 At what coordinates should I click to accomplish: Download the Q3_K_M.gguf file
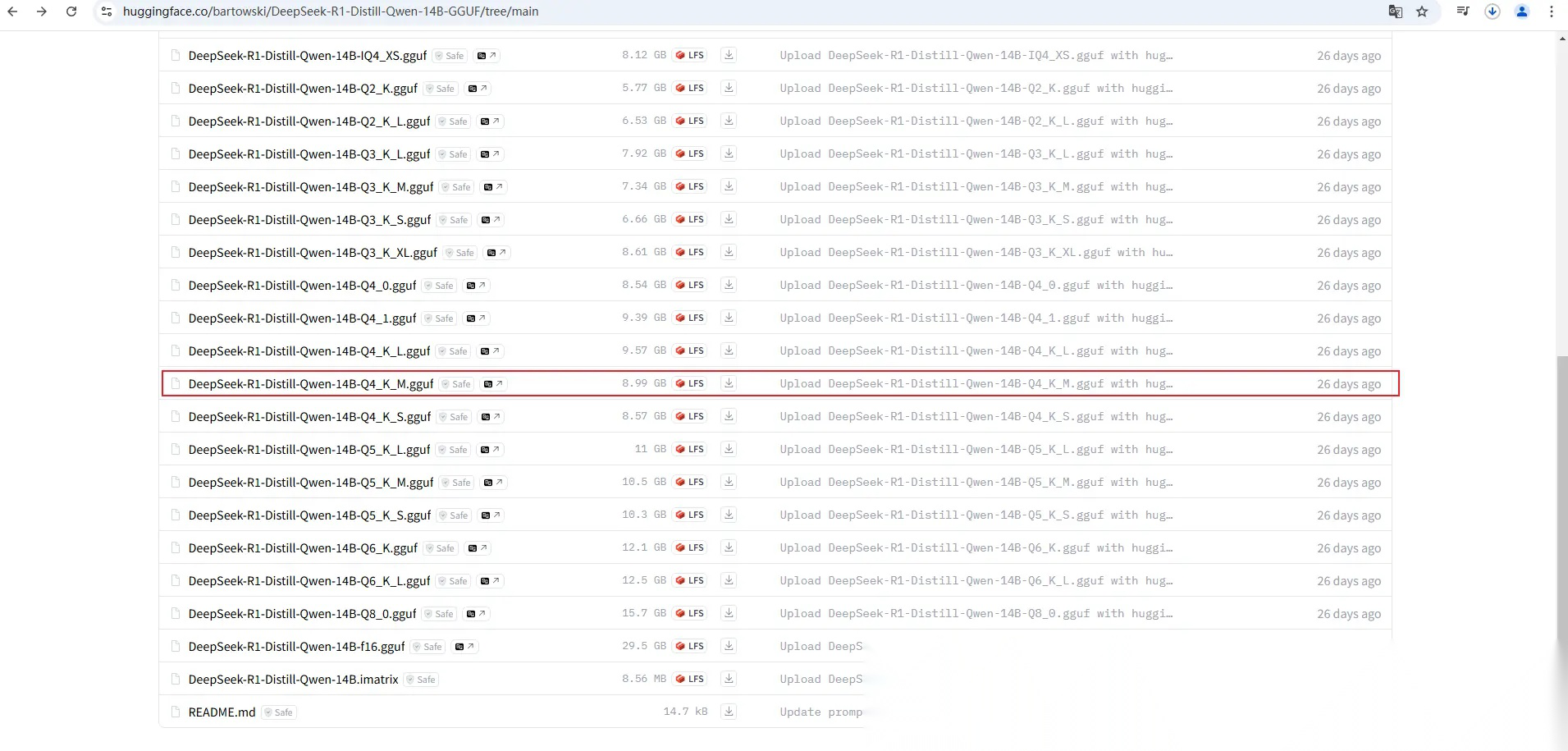729,186
